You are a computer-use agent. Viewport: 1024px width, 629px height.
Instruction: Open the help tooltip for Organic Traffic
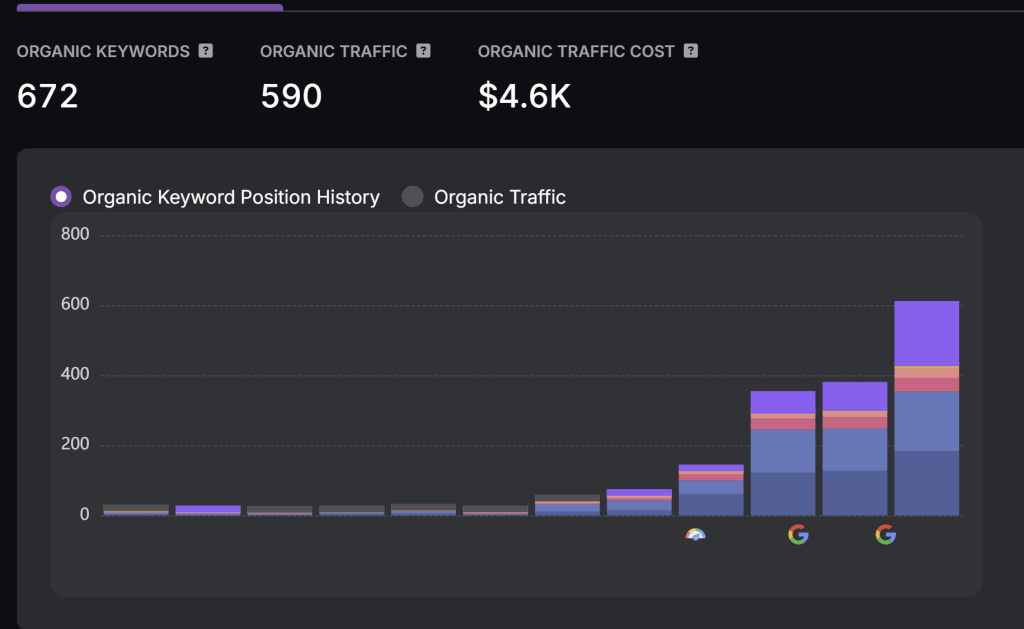click(x=423, y=51)
